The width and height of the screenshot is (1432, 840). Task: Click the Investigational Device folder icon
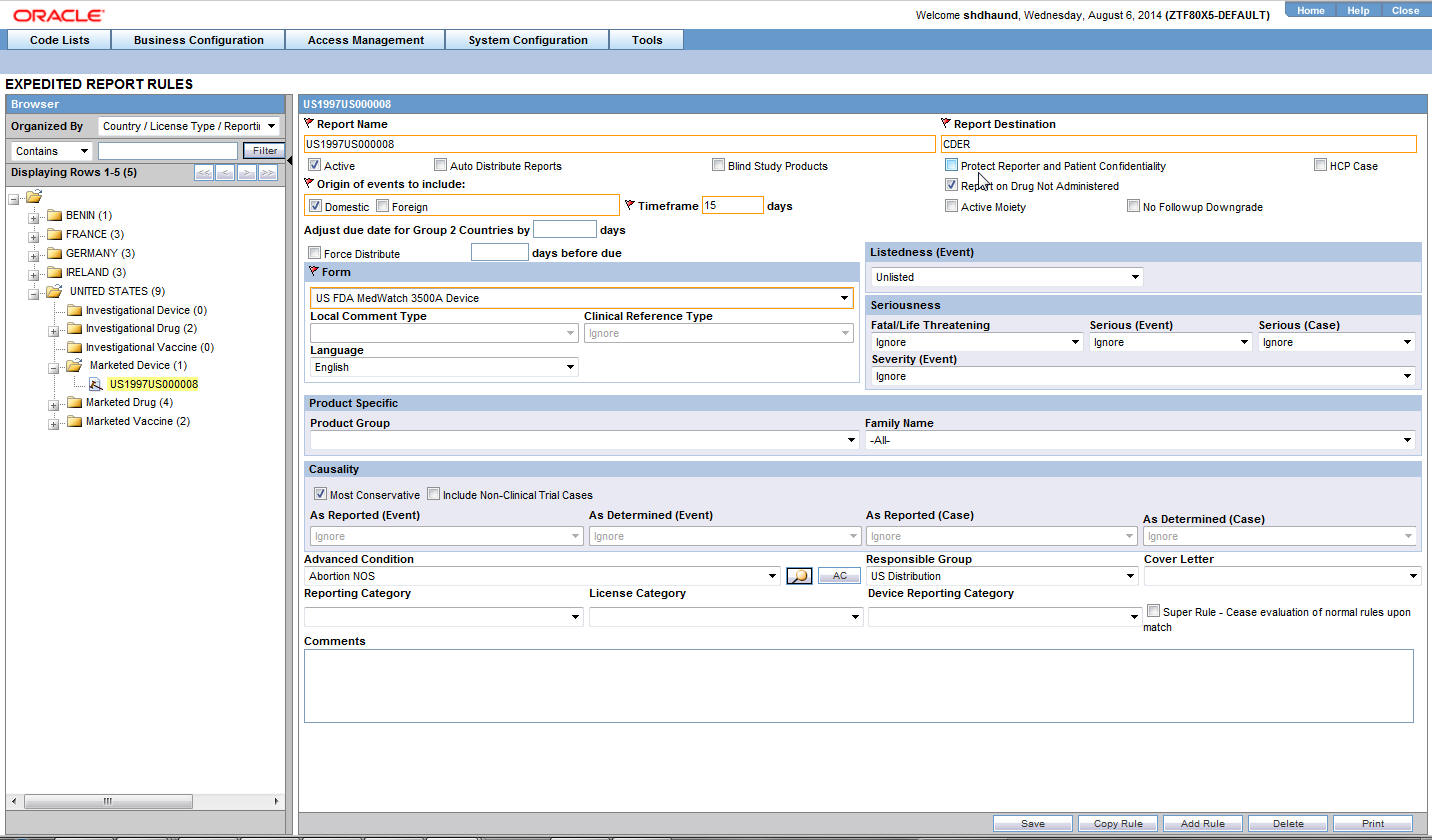pyautogui.click(x=74, y=311)
